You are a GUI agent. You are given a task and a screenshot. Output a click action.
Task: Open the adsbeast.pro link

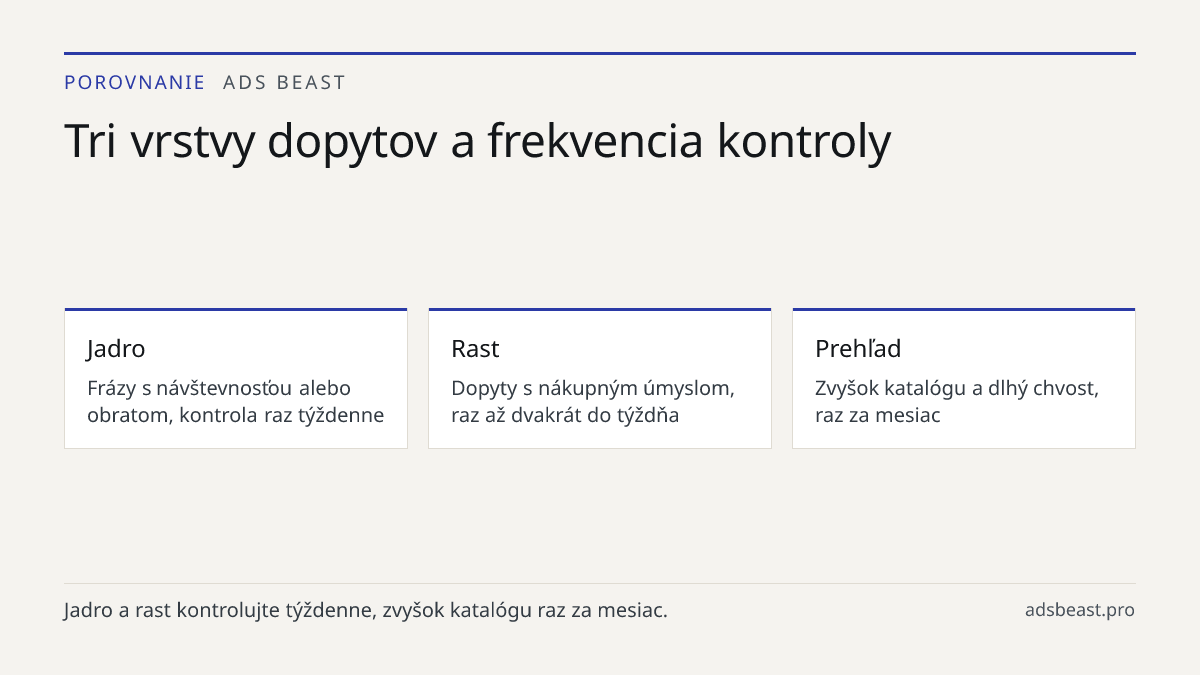point(1080,610)
